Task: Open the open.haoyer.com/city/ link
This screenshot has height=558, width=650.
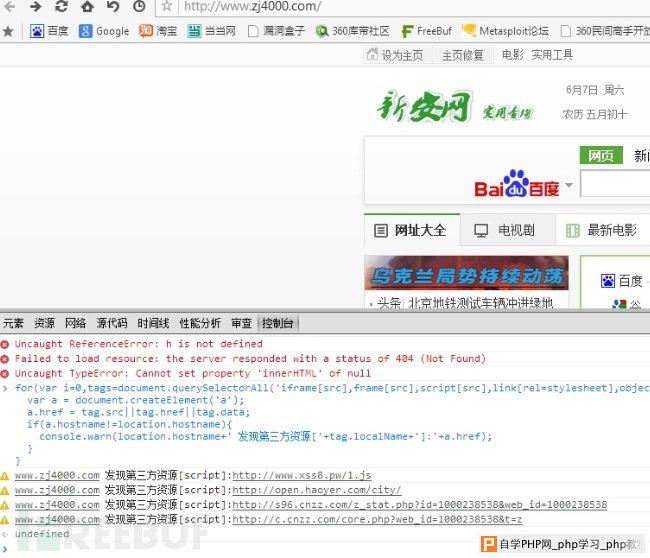Action: click(x=317, y=490)
